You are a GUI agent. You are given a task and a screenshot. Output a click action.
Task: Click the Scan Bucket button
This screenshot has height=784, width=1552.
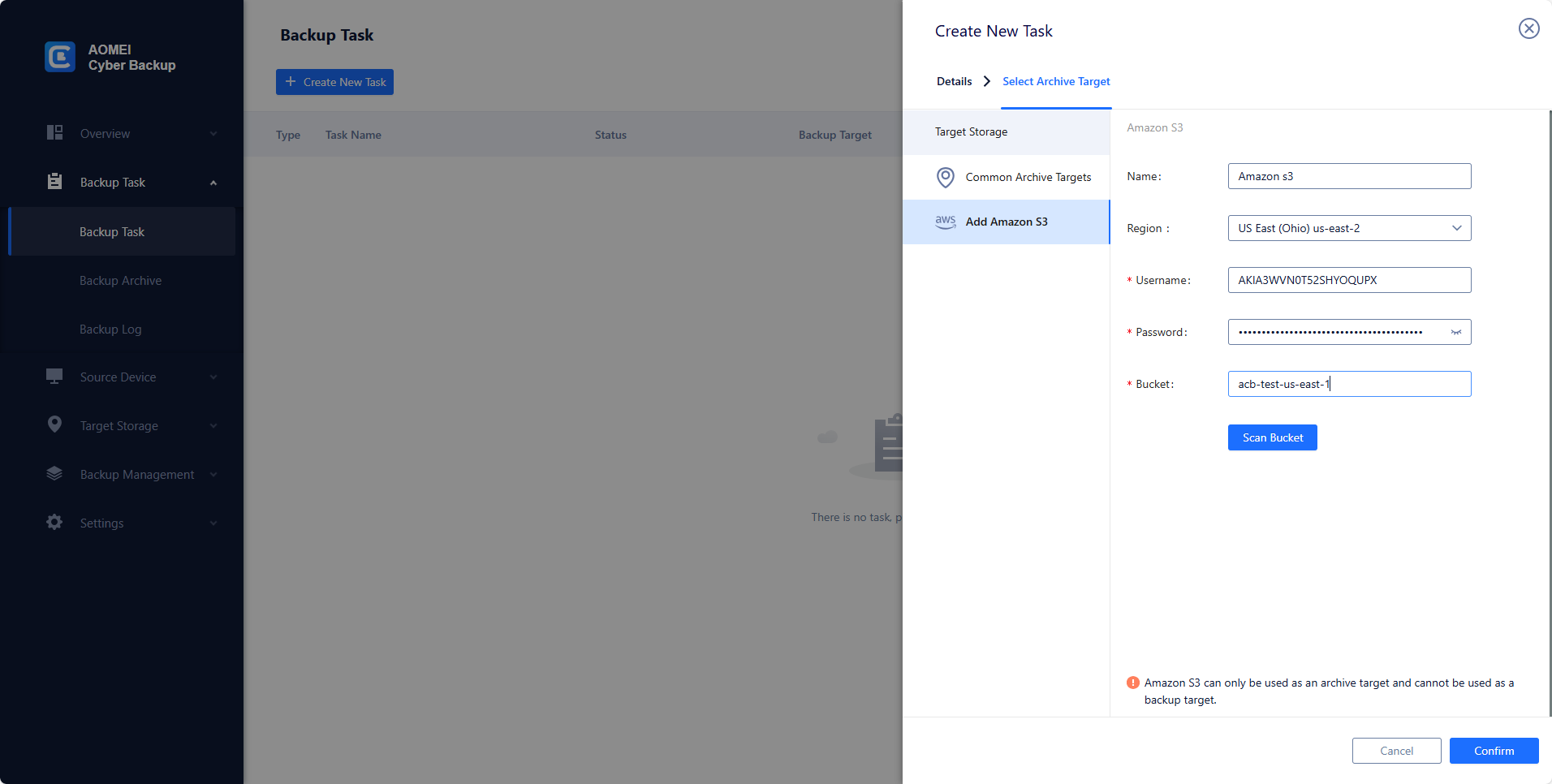tap(1272, 437)
